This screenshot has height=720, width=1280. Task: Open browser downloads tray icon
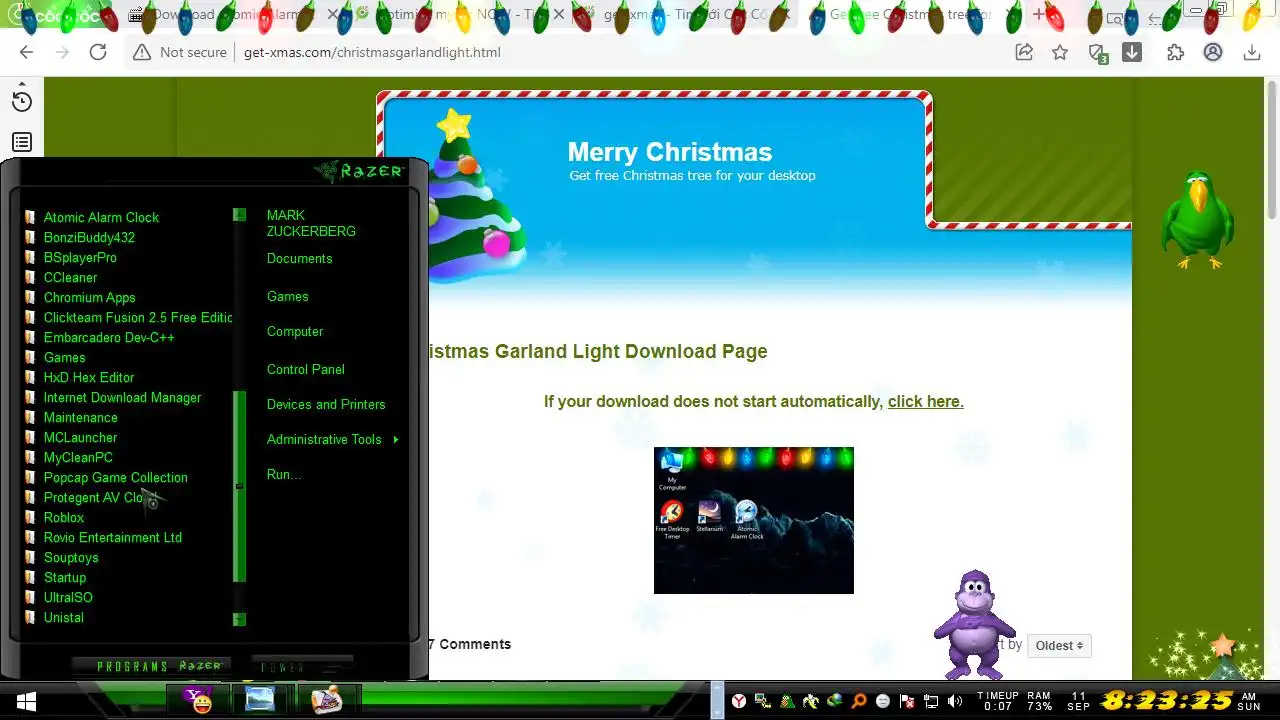1251,52
